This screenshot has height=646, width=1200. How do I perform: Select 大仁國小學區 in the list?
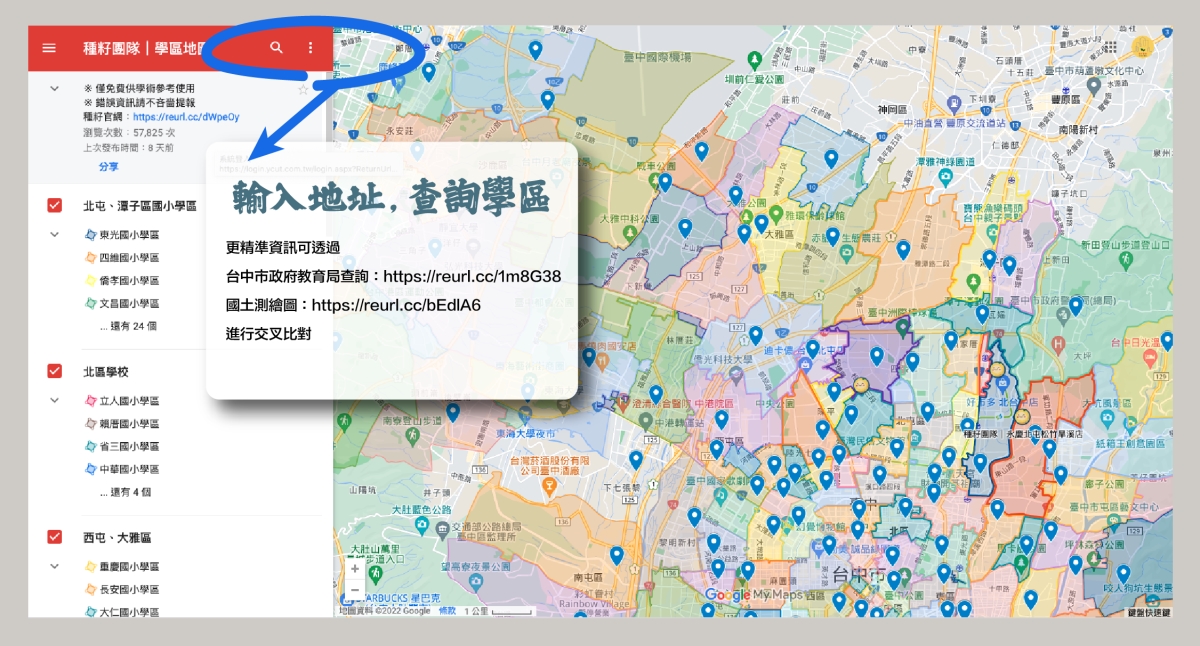point(127,611)
